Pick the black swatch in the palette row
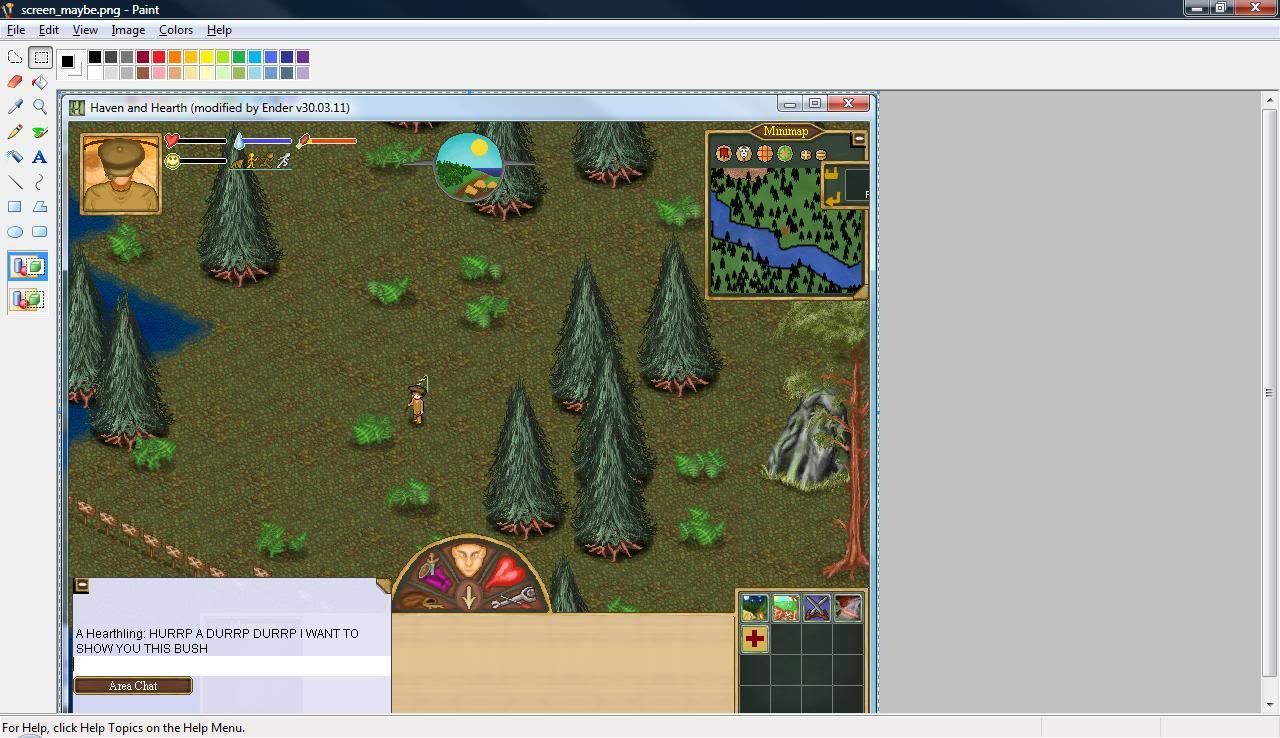1280x738 pixels. tap(95, 57)
